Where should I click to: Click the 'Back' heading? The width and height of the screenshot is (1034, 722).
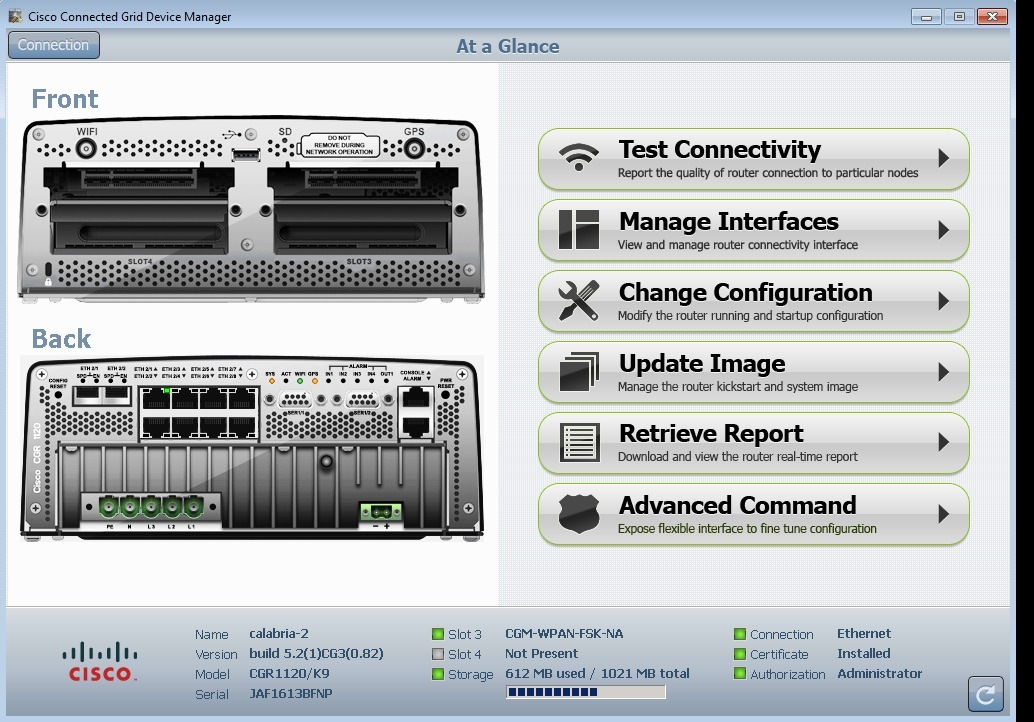click(x=61, y=339)
